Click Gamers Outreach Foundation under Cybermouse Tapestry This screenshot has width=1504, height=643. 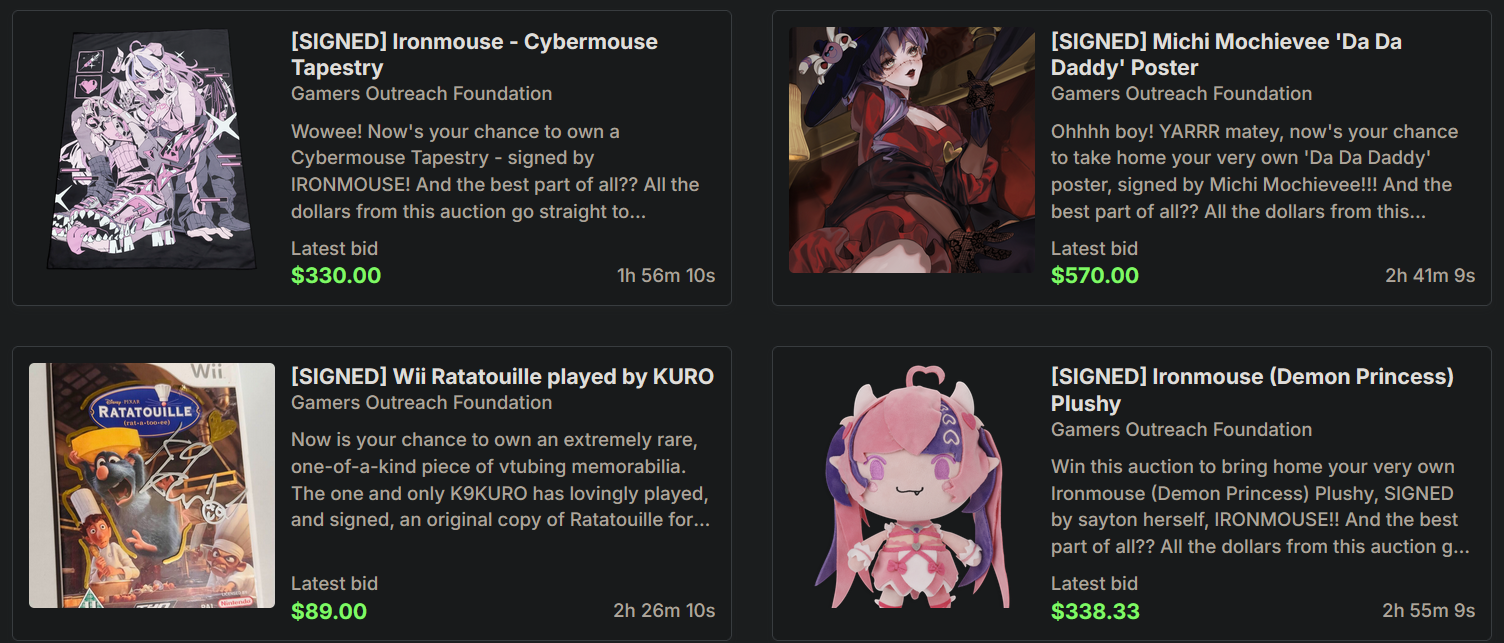pyautogui.click(x=421, y=93)
